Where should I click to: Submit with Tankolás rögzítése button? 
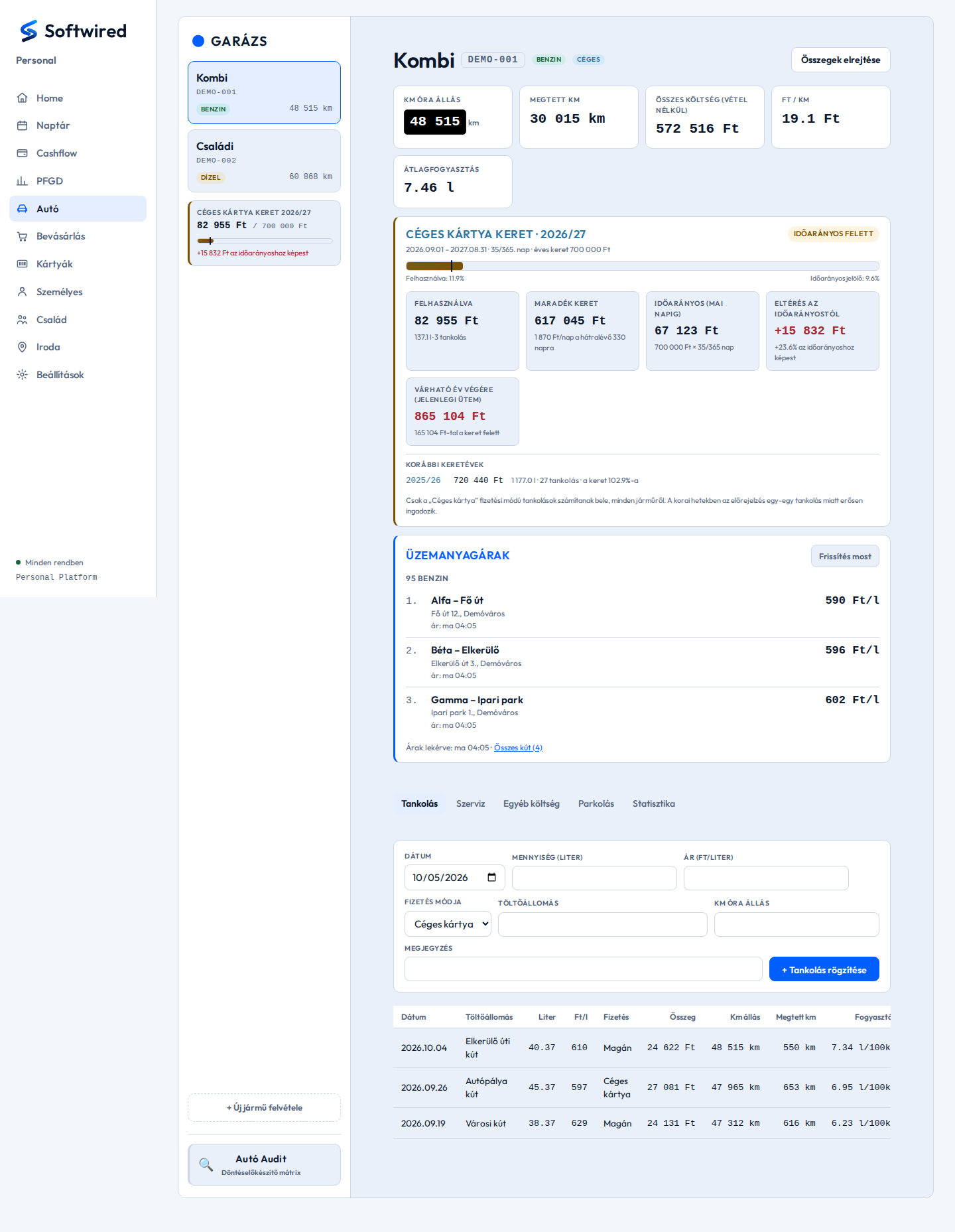tap(824, 969)
